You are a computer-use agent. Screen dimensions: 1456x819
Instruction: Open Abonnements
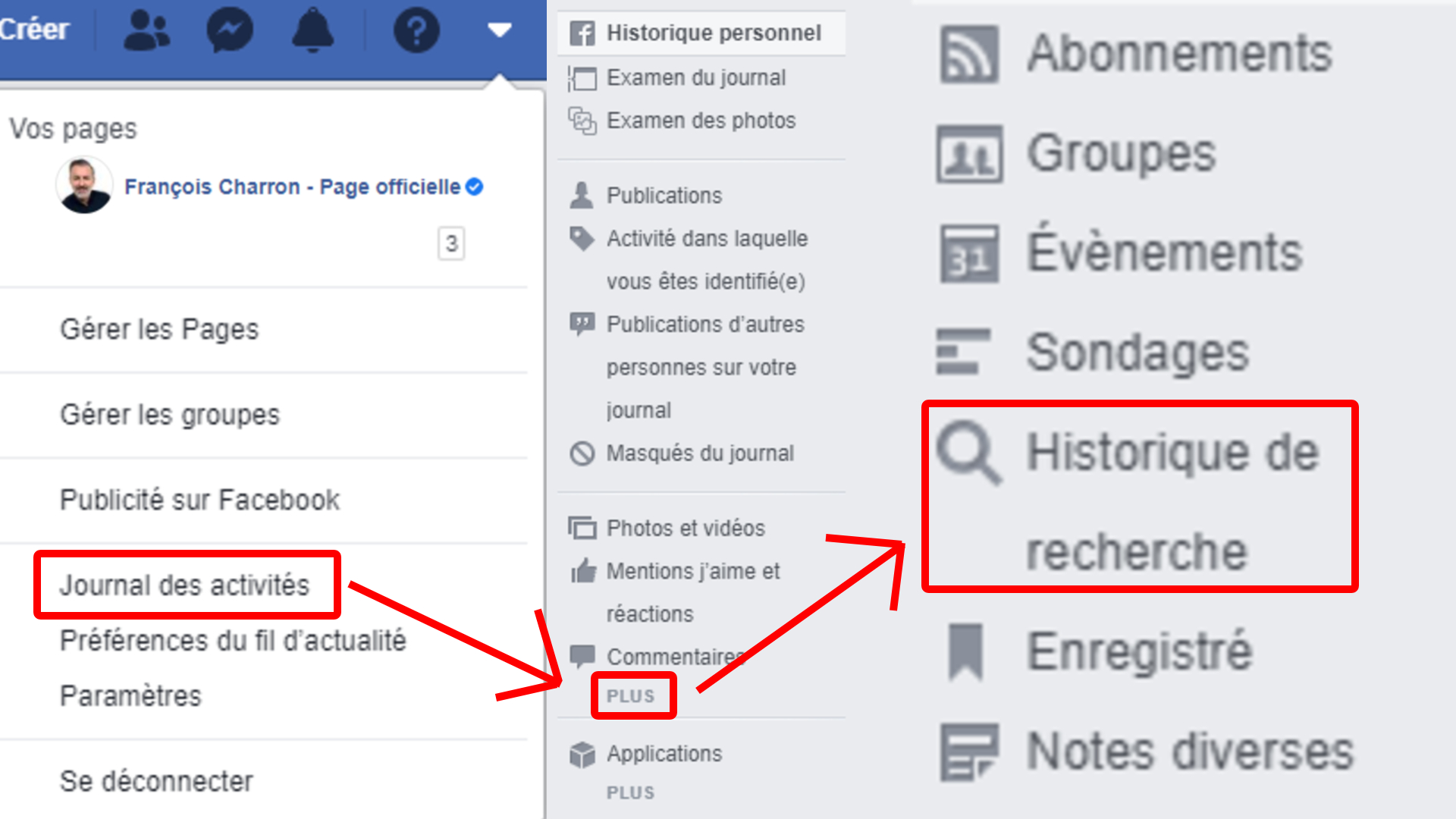pyautogui.click(x=1179, y=52)
